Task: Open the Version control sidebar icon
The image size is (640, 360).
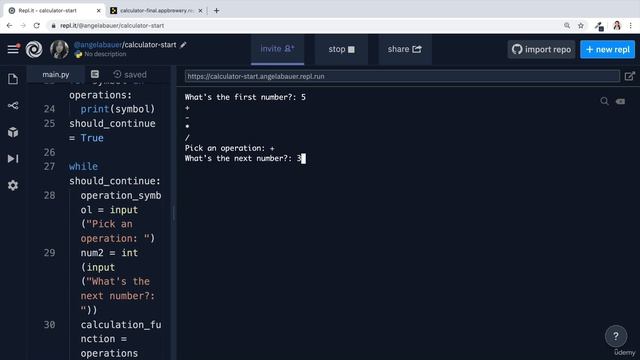Action: pos(13,106)
